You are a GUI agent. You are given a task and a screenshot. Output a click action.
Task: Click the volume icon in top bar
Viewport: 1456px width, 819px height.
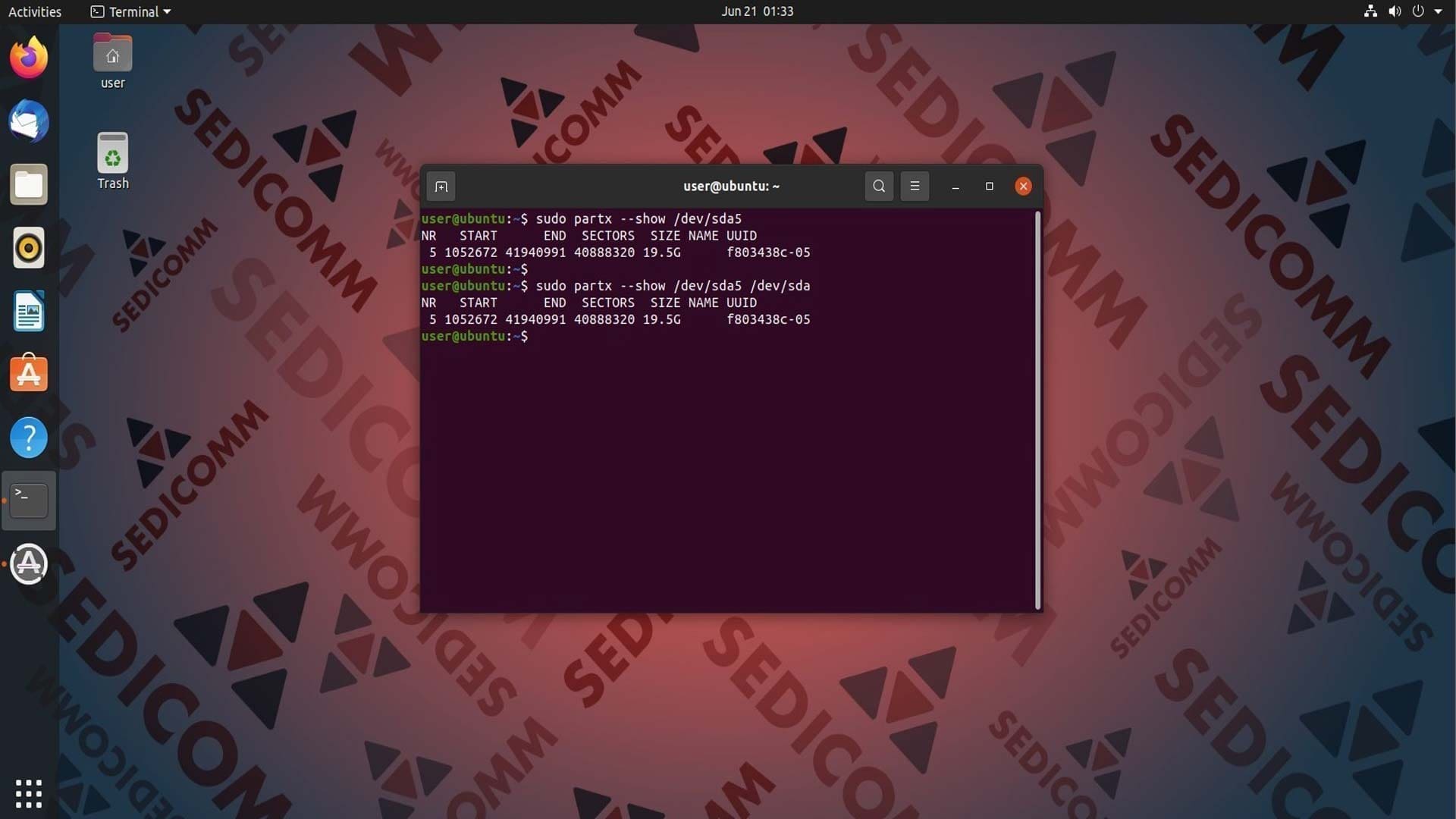point(1395,11)
